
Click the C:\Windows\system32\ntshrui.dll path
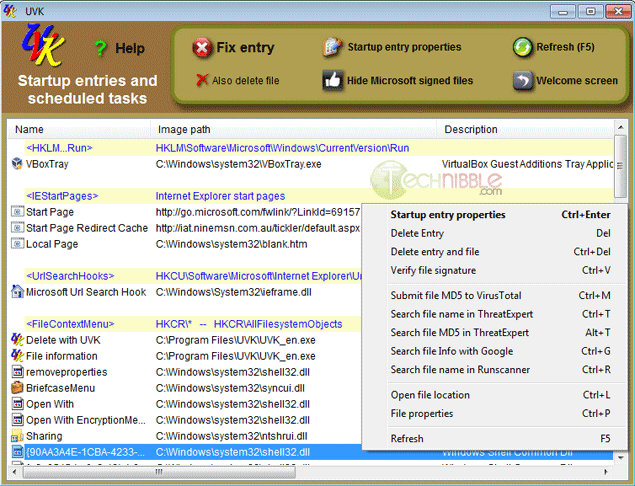click(x=232, y=436)
